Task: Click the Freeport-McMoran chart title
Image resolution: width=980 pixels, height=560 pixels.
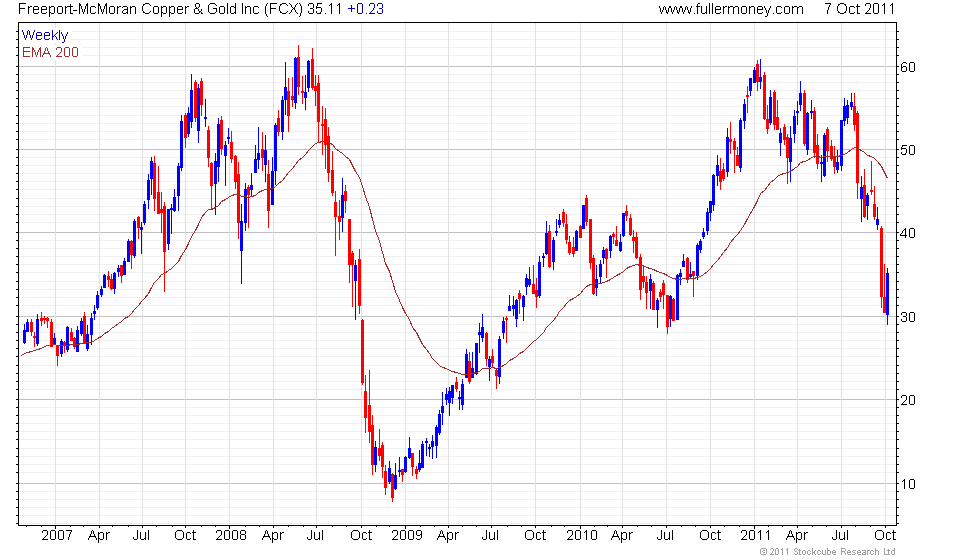Action: click(161, 9)
